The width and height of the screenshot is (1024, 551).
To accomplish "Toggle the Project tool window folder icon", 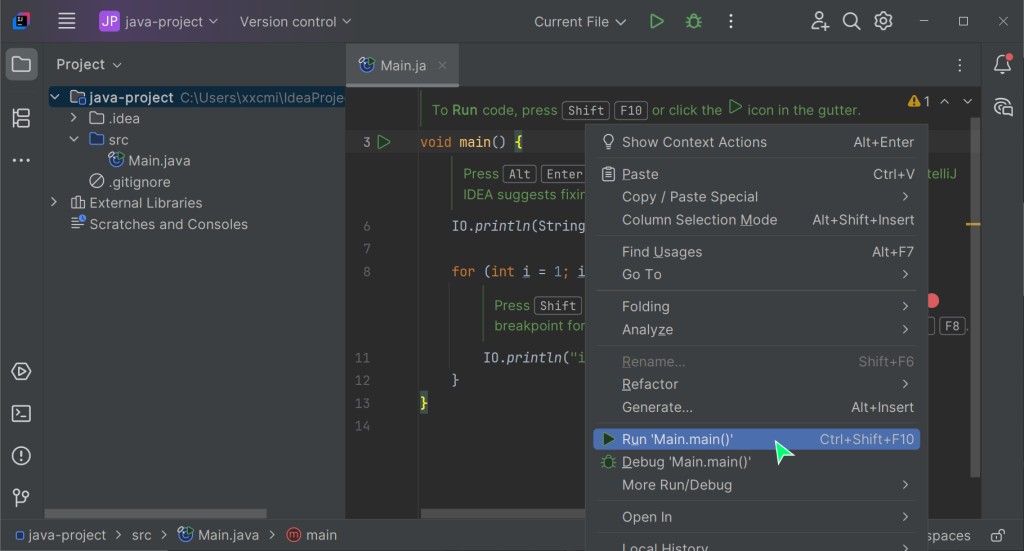I will point(21,65).
